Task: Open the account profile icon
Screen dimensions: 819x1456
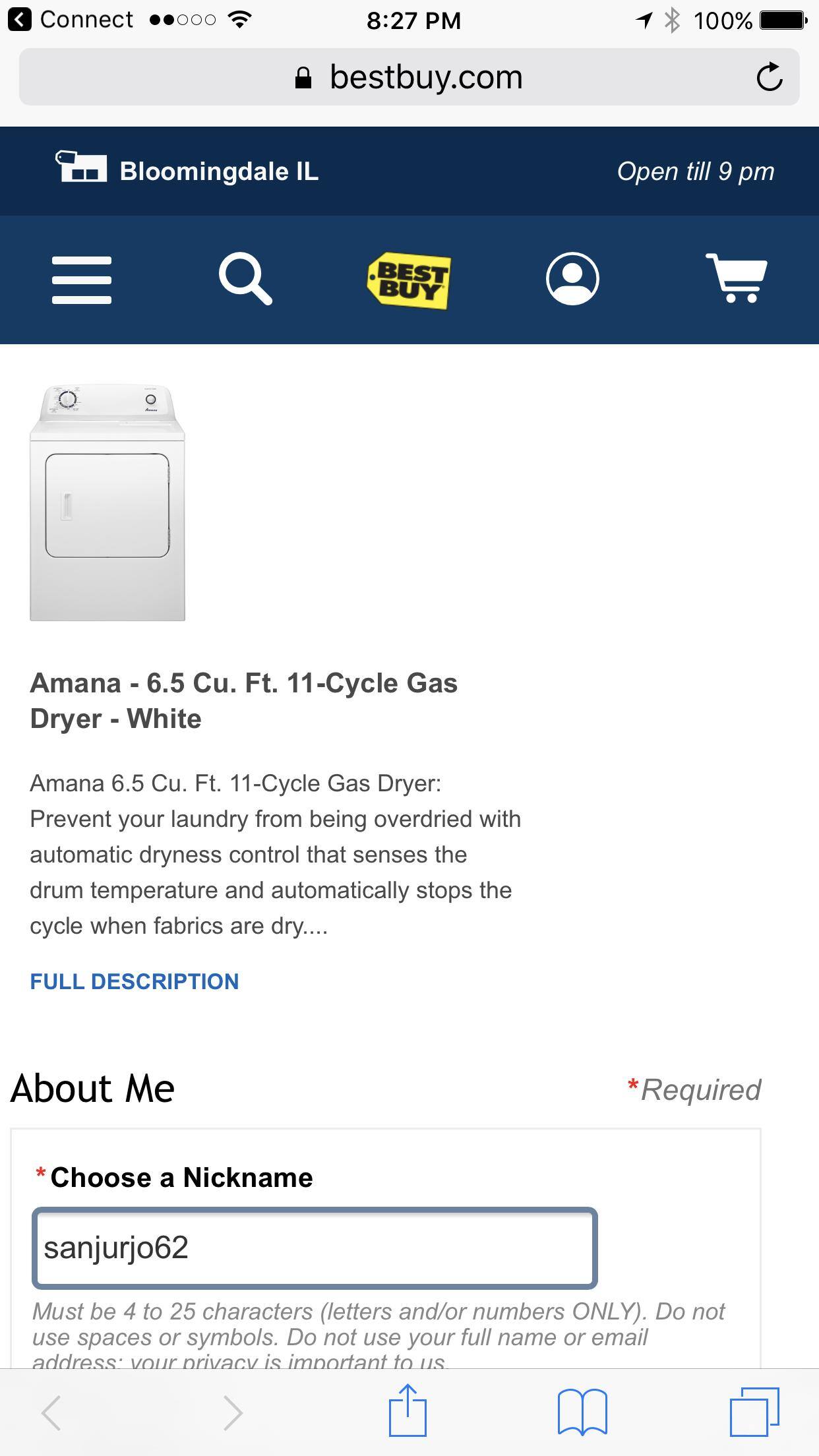Action: coord(573,280)
